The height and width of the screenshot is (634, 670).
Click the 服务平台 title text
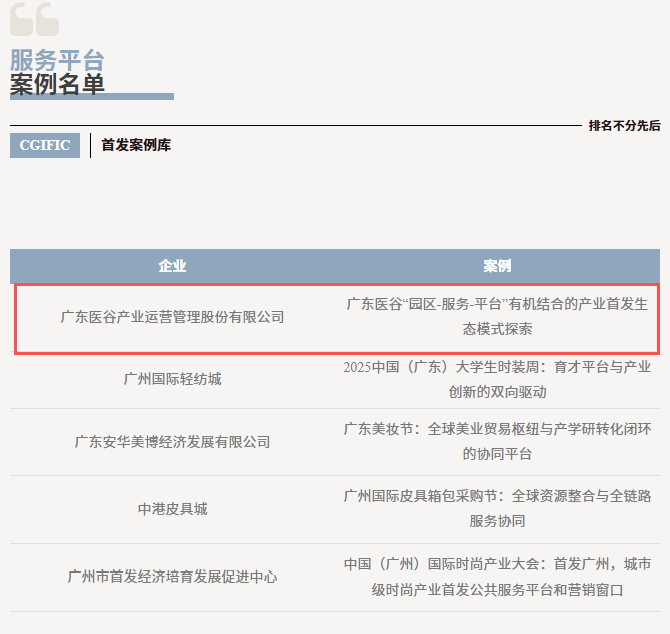(57, 60)
